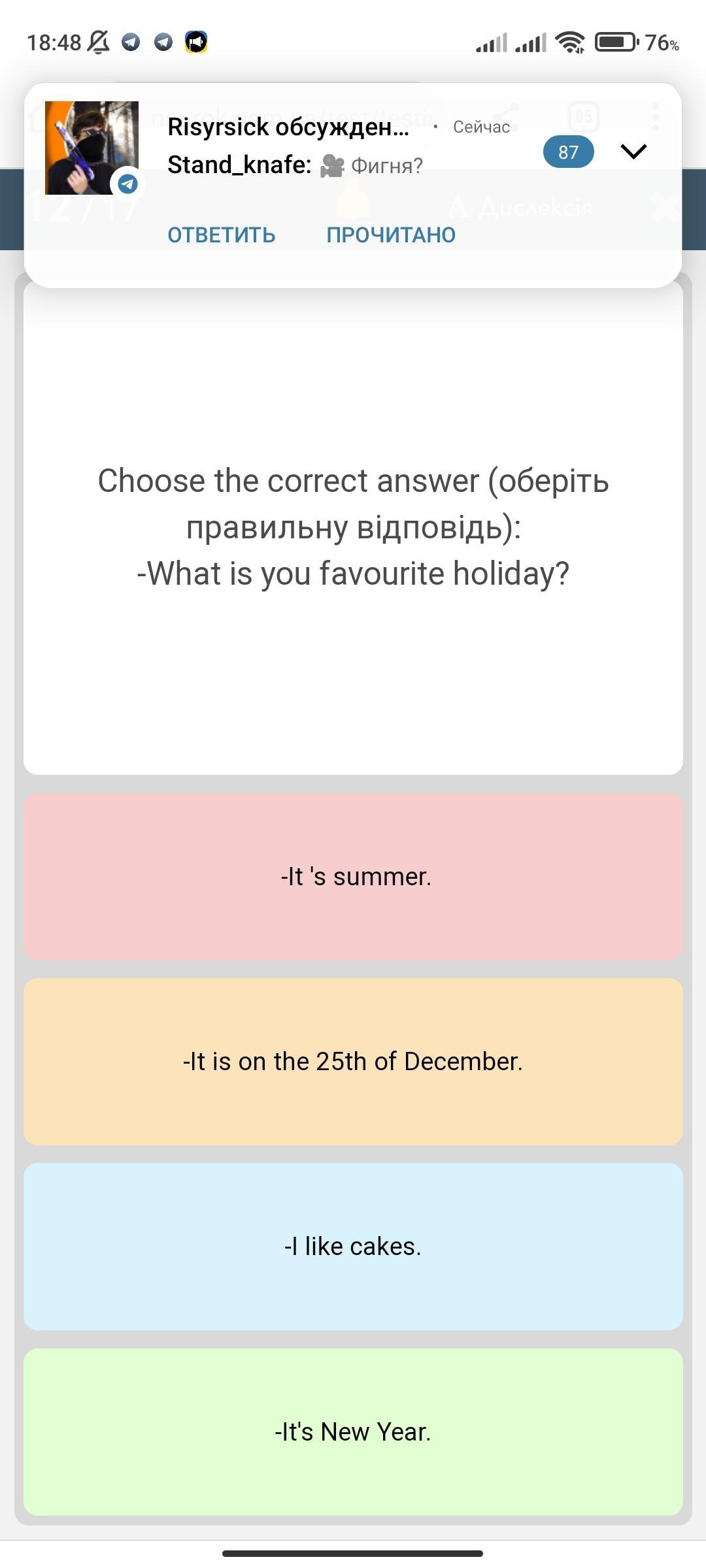Tap the muted bell status icon

coord(99,42)
